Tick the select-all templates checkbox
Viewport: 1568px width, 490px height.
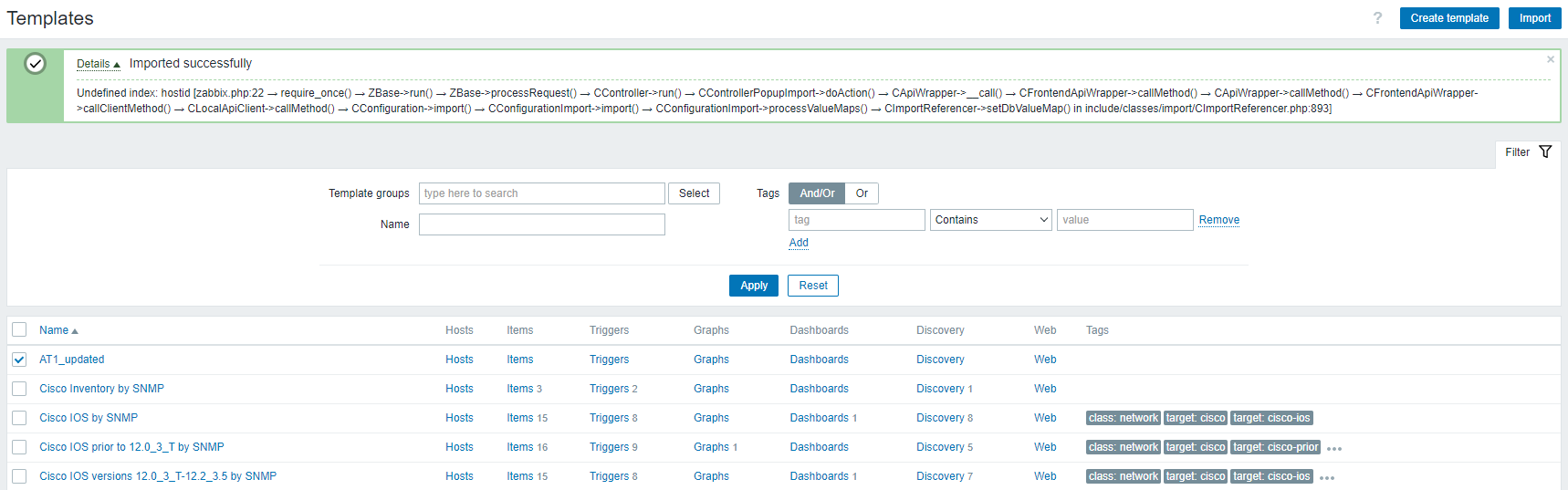(19, 329)
